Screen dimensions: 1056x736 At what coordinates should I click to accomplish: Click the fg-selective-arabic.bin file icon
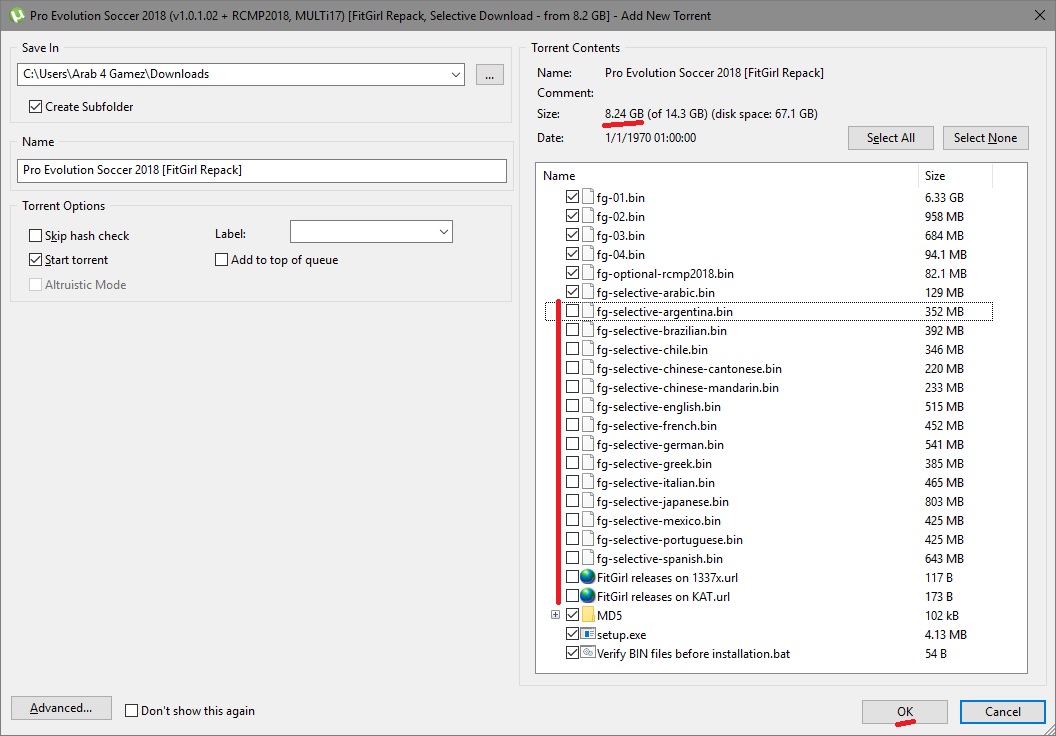[x=588, y=292]
